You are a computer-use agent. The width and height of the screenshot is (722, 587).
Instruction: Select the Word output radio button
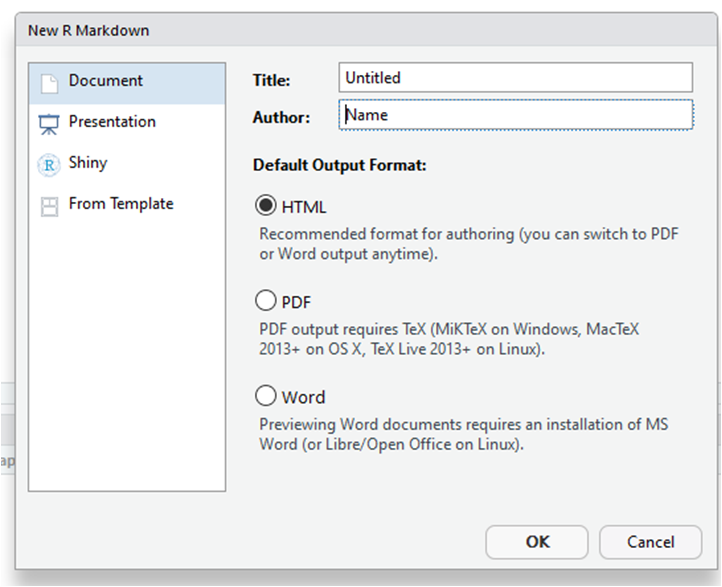(266, 396)
